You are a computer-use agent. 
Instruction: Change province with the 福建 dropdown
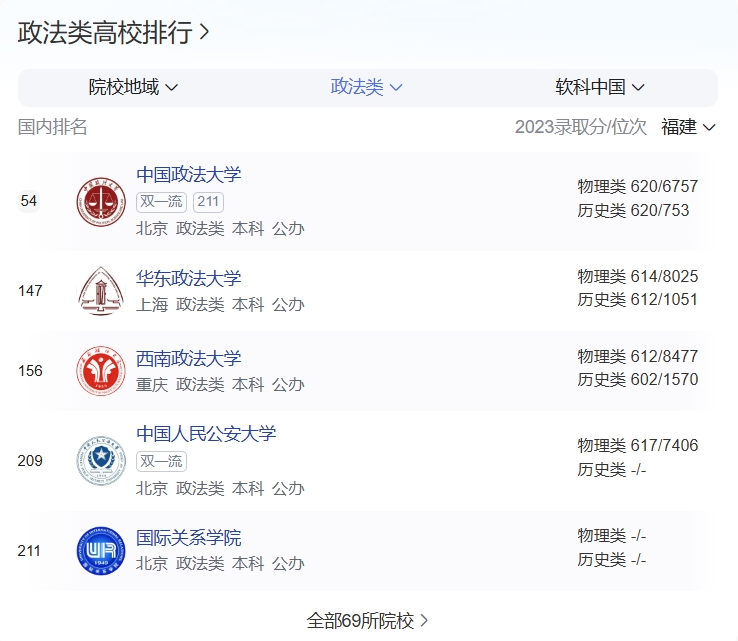(688, 127)
